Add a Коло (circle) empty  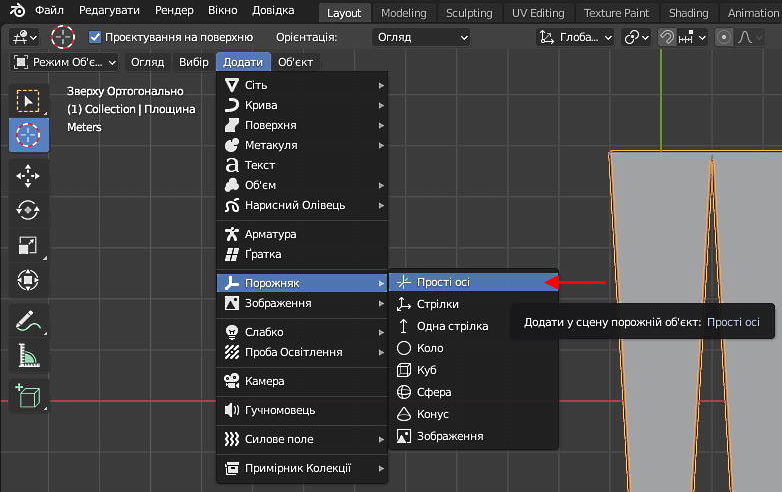tap(473, 348)
